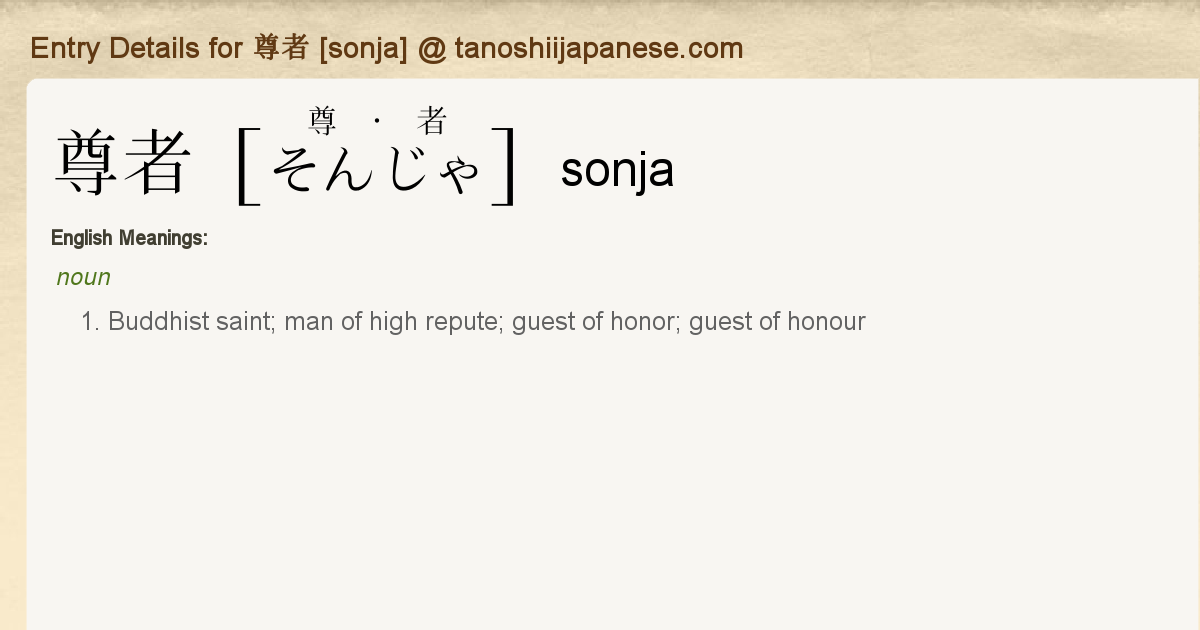Image resolution: width=1200 pixels, height=630 pixels.
Task: Click the green "noun" part-of-speech label
Action: [83, 277]
